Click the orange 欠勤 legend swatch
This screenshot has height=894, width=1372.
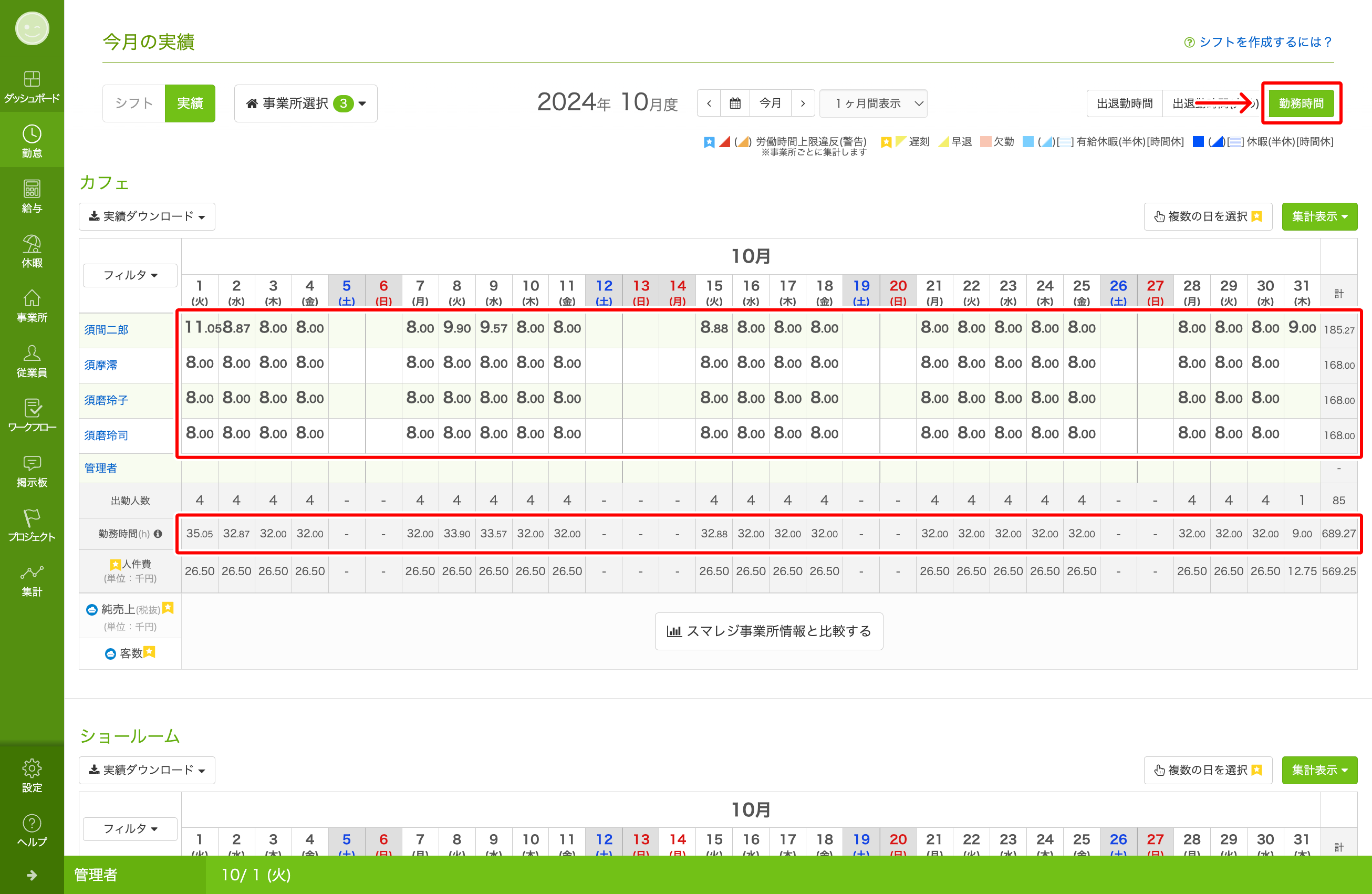(x=985, y=142)
